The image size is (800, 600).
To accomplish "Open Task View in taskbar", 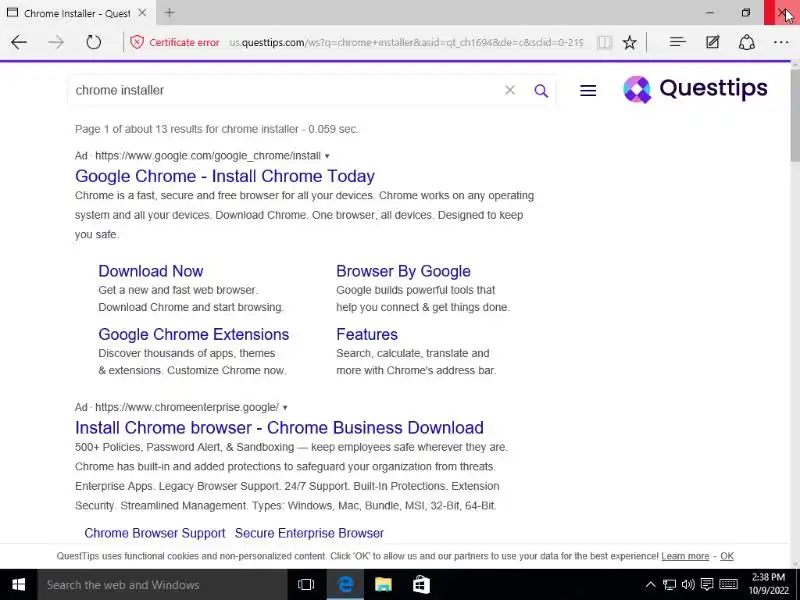I will pos(306,585).
